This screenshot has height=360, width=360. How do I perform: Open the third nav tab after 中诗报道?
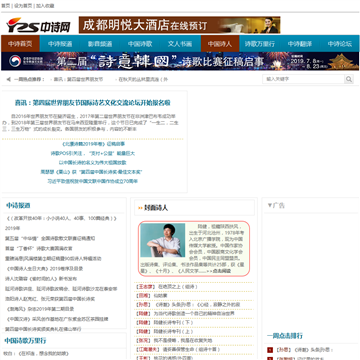tap(180, 44)
